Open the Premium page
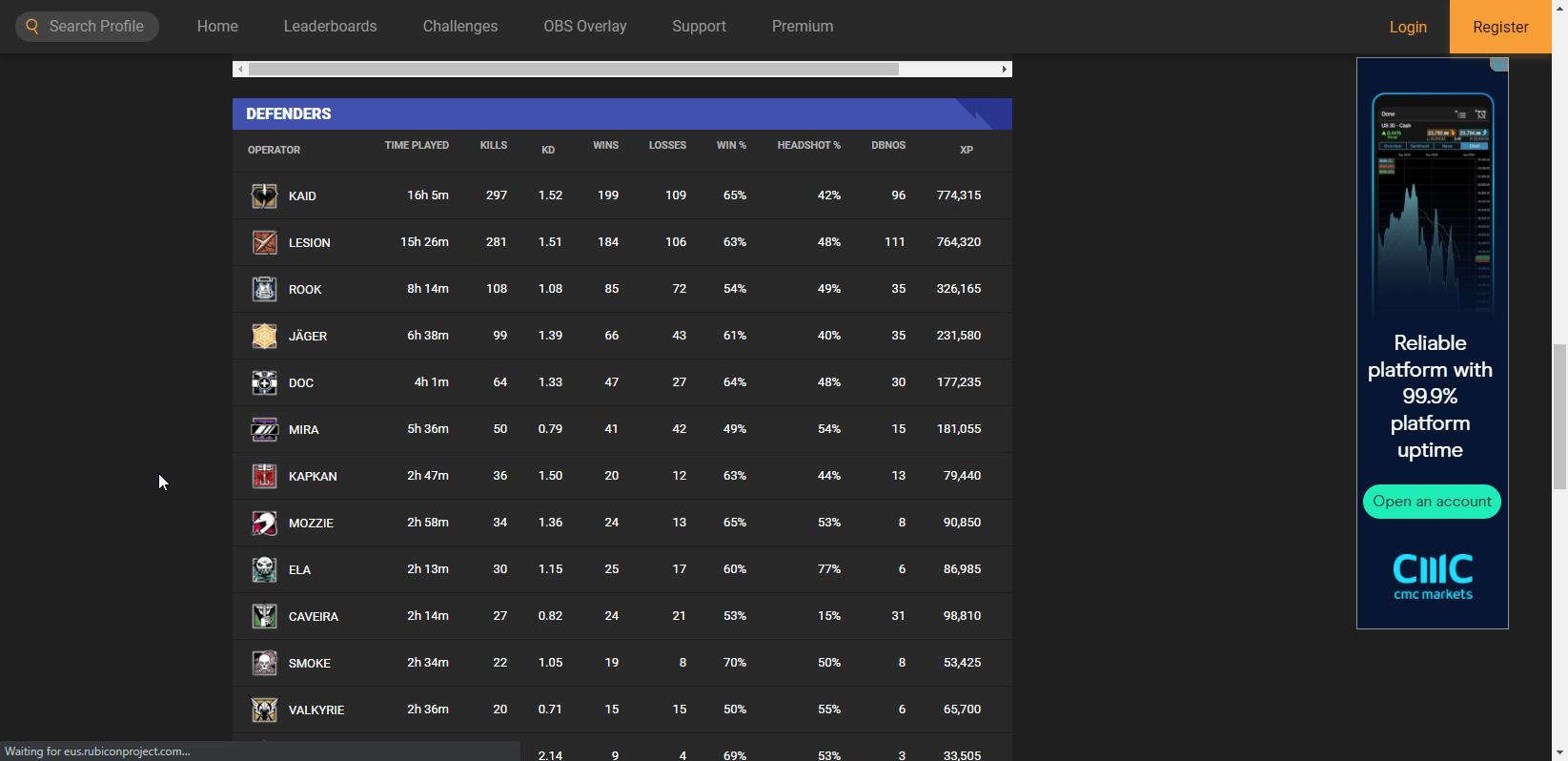This screenshot has height=761, width=1568. click(803, 27)
